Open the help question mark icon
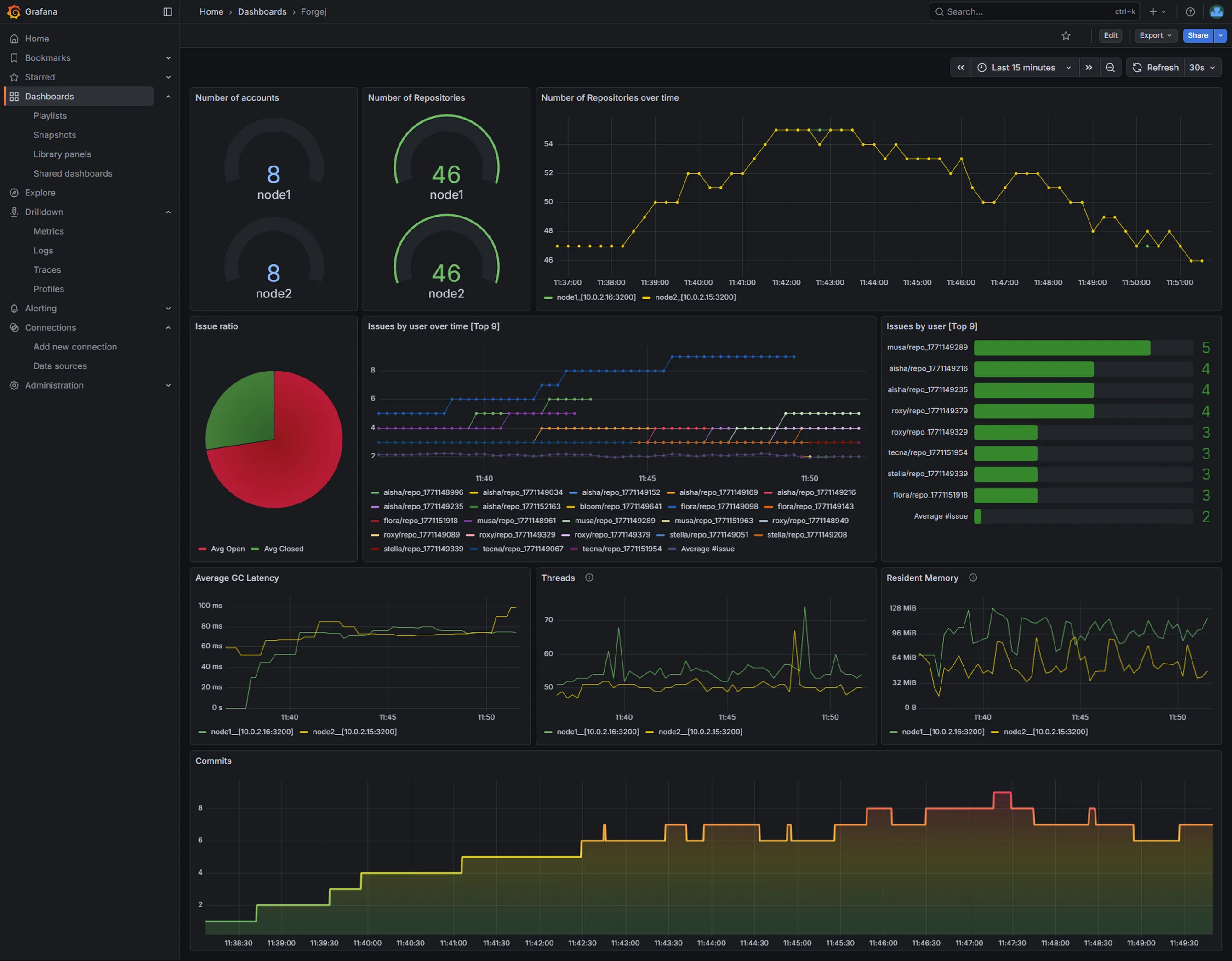Viewport: 1232px width, 961px height. click(1190, 12)
